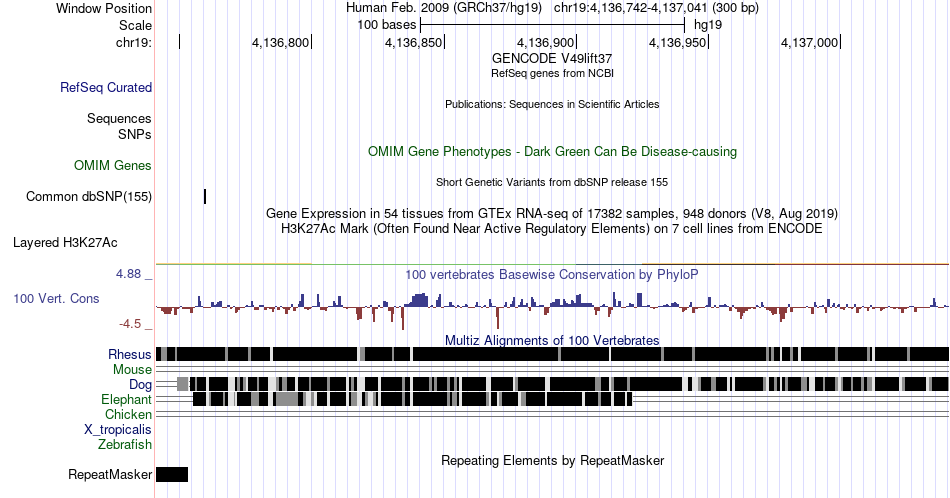Click the Common dbSNP variant tick mark
This screenshot has height=498, width=950.
(205, 196)
